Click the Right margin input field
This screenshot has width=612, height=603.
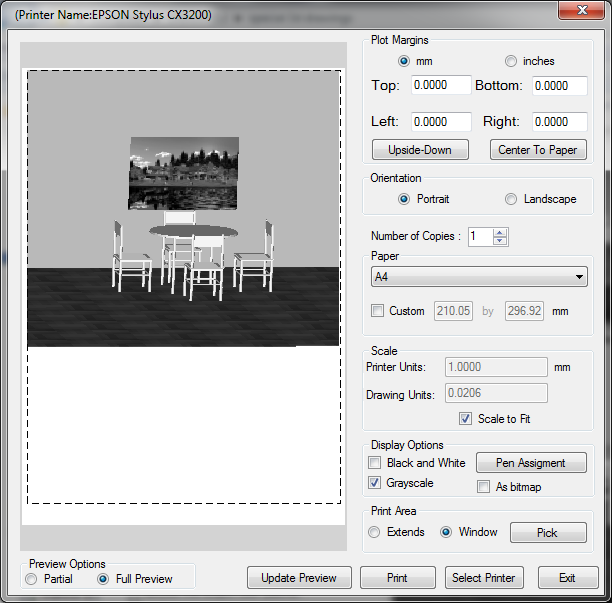coord(559,122)
